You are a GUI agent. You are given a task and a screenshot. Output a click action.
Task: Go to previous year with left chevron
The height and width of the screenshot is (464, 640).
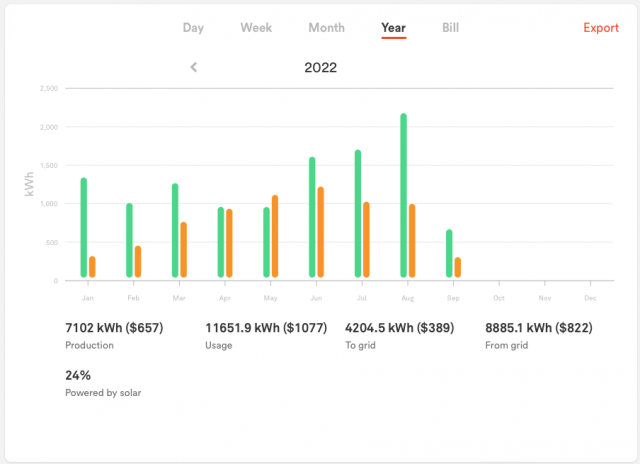(194, 67)
